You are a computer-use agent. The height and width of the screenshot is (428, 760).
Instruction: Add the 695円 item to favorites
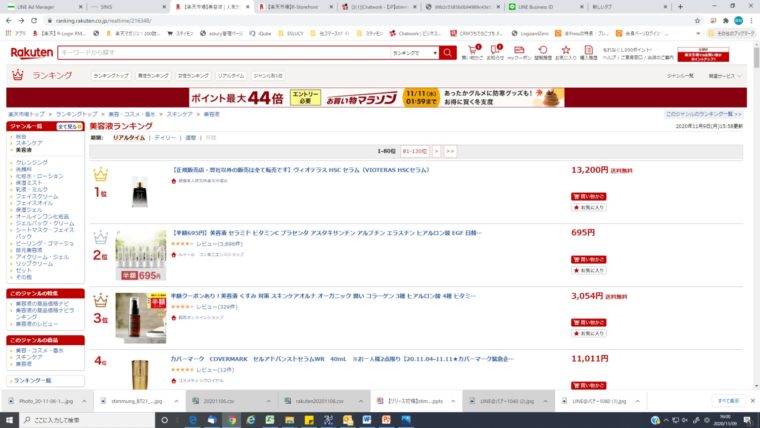(591, 269)
